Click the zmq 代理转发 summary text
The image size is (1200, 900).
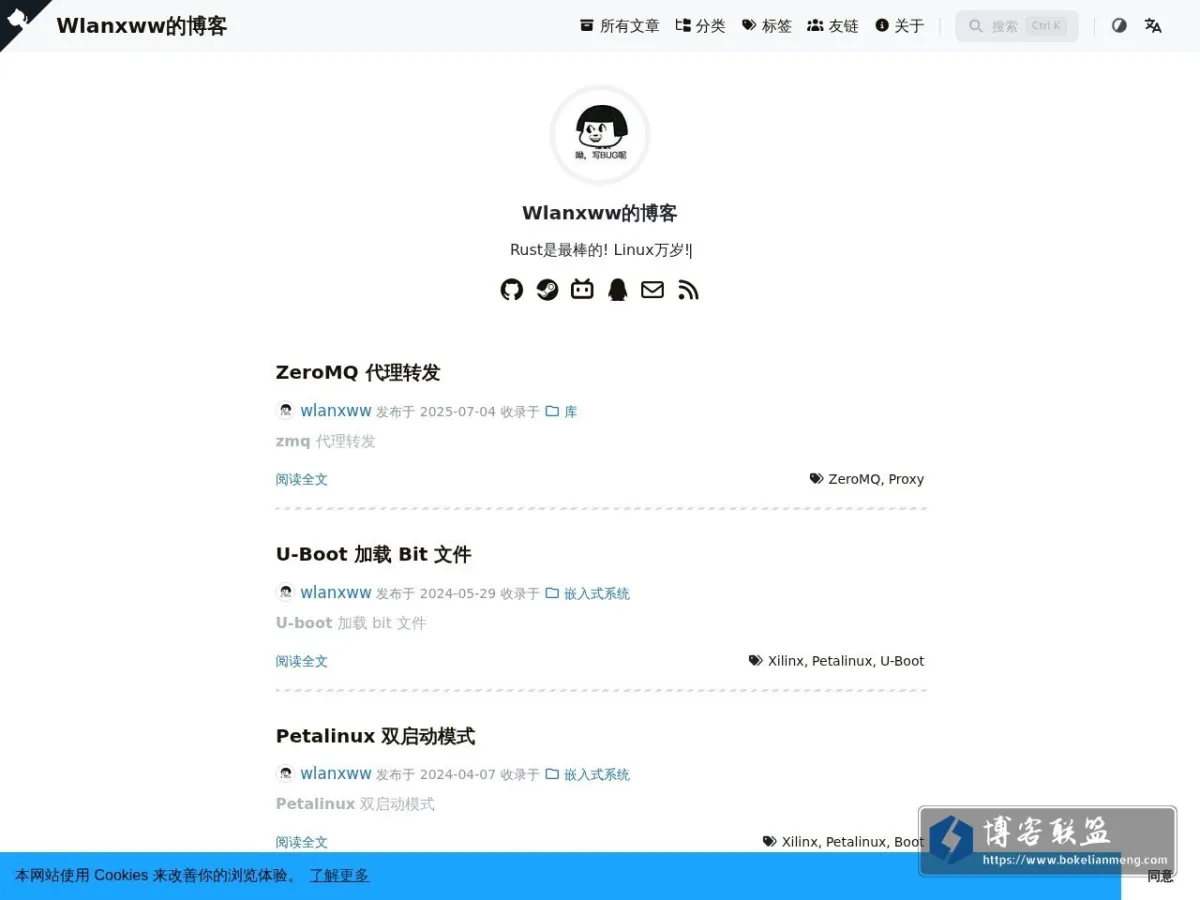tap(326, 441)
